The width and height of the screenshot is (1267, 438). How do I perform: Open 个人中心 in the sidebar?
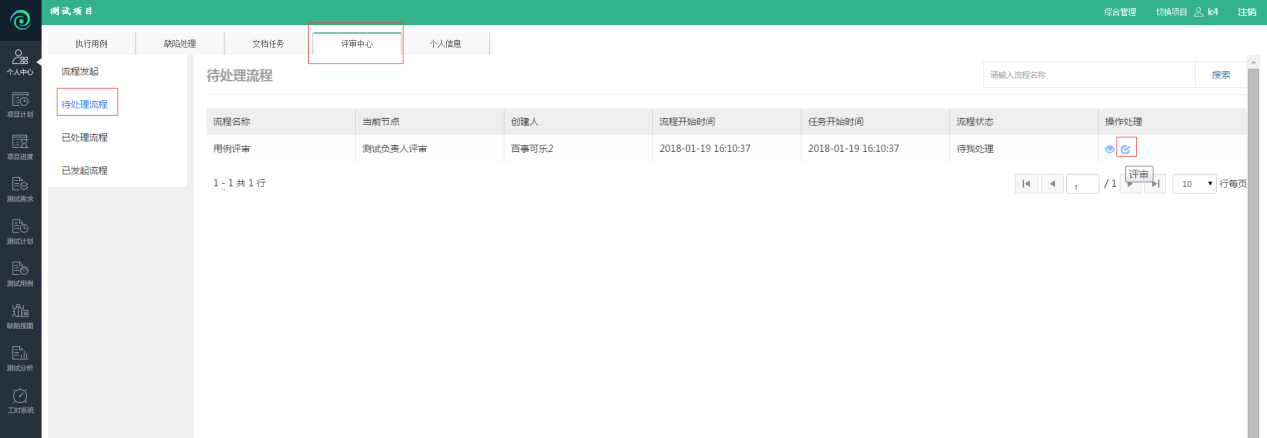pos(20,63)
